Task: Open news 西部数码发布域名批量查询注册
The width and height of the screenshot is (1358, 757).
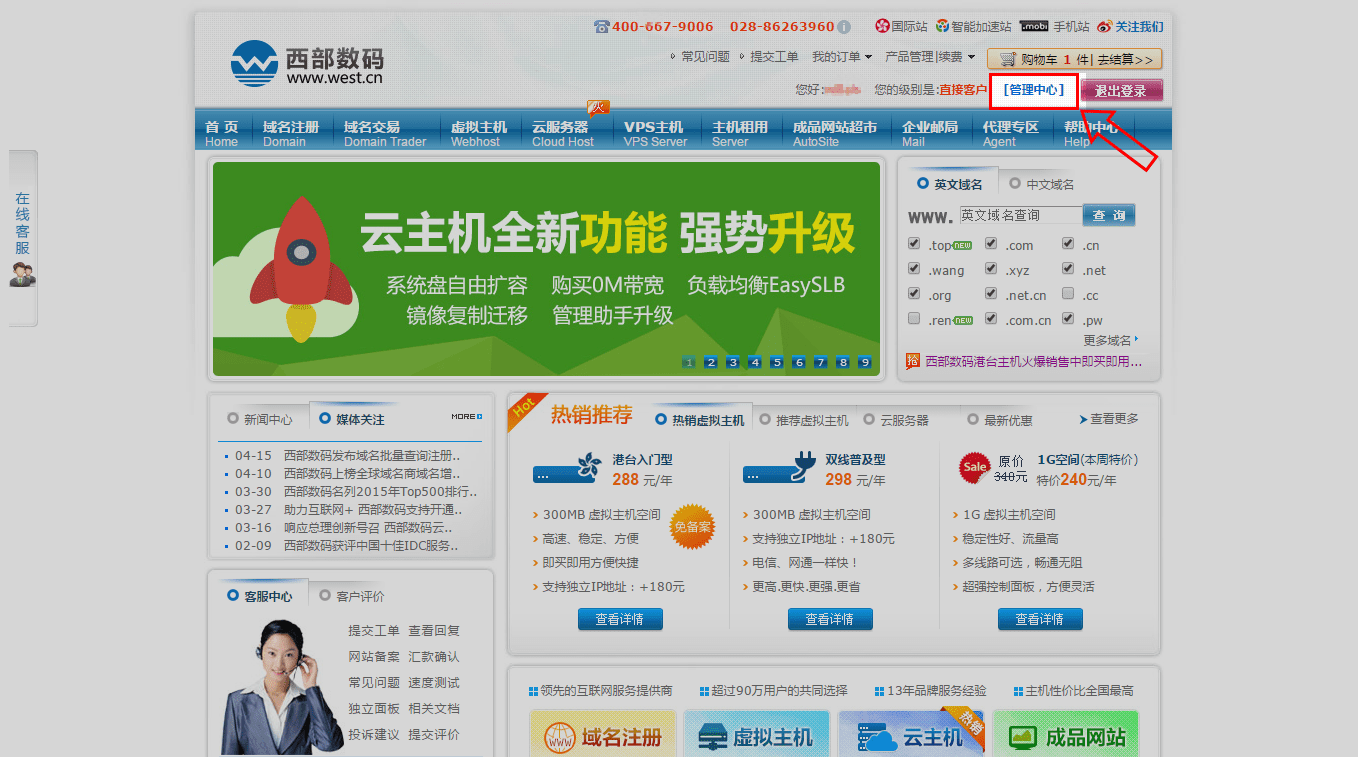Action: (x=372, y=455)
